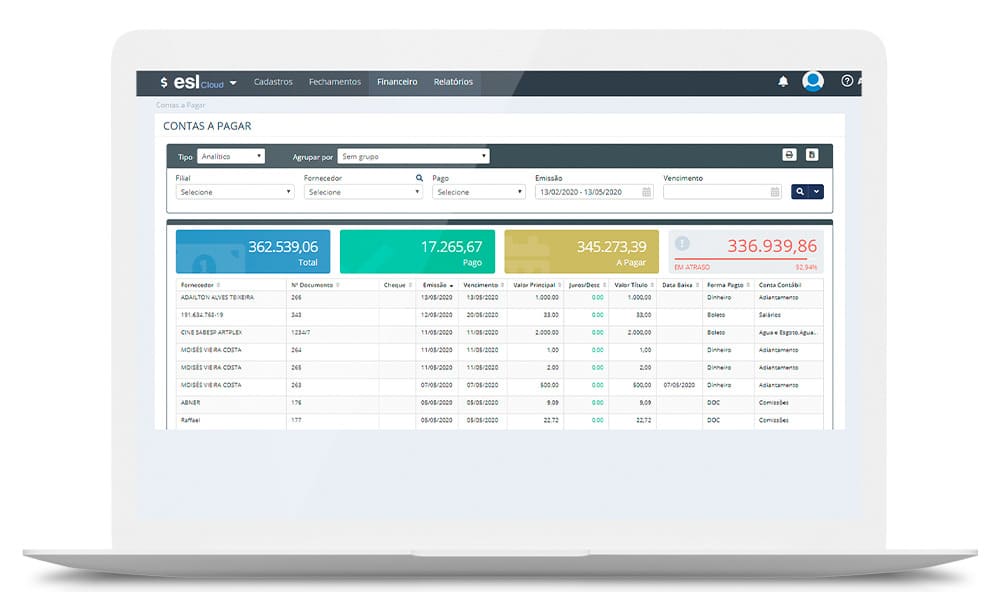Expand the Filial select box
This screenshot has height=592, width=1000.
(234, 192)
